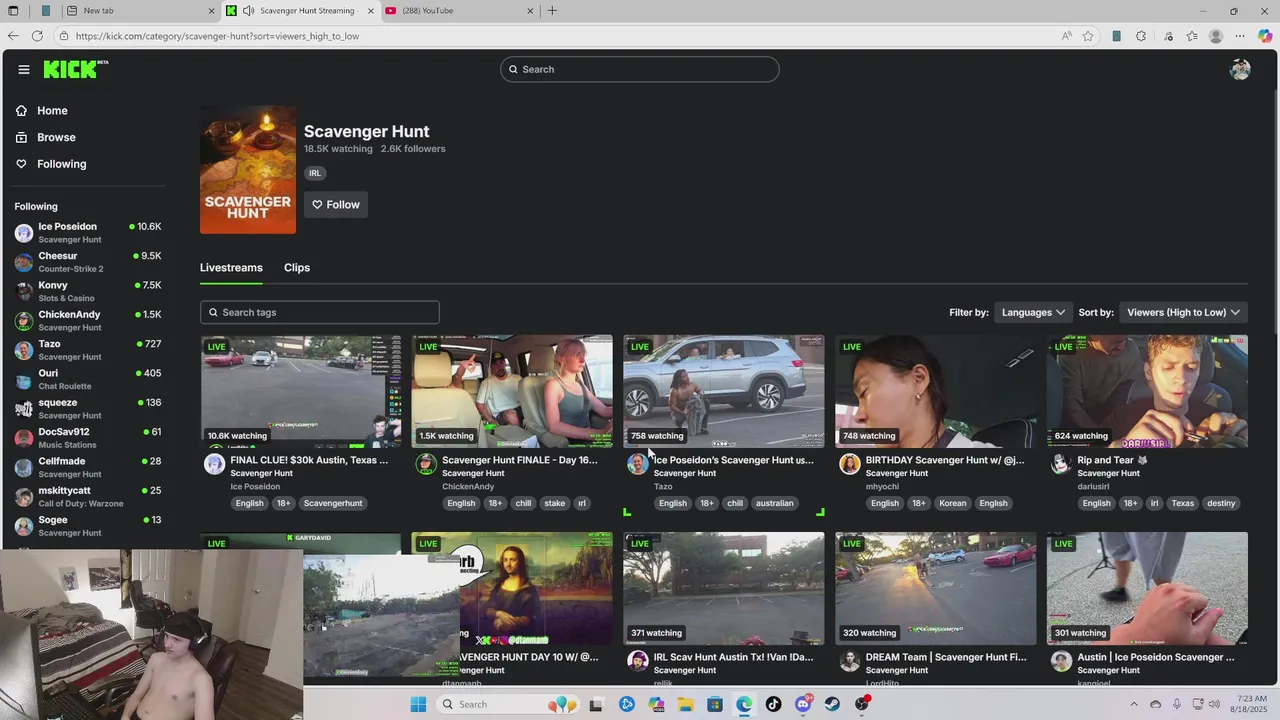Add this page to favorites star
Screen dimensions: 1280x720
(x=1088, y=36)
